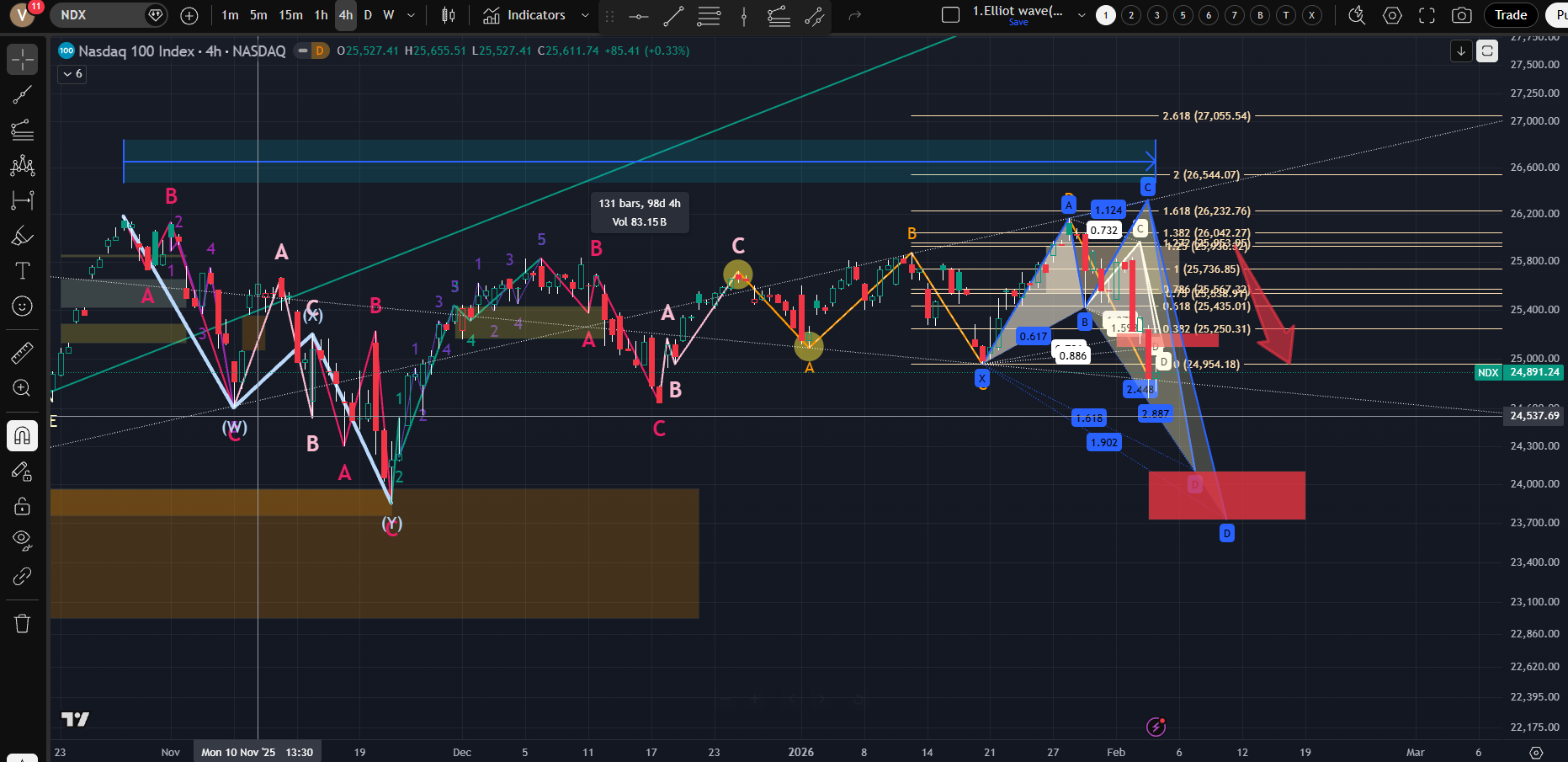
Task: Open the Indicators menu
Action: pyautogui.click(x=525, y=15)
